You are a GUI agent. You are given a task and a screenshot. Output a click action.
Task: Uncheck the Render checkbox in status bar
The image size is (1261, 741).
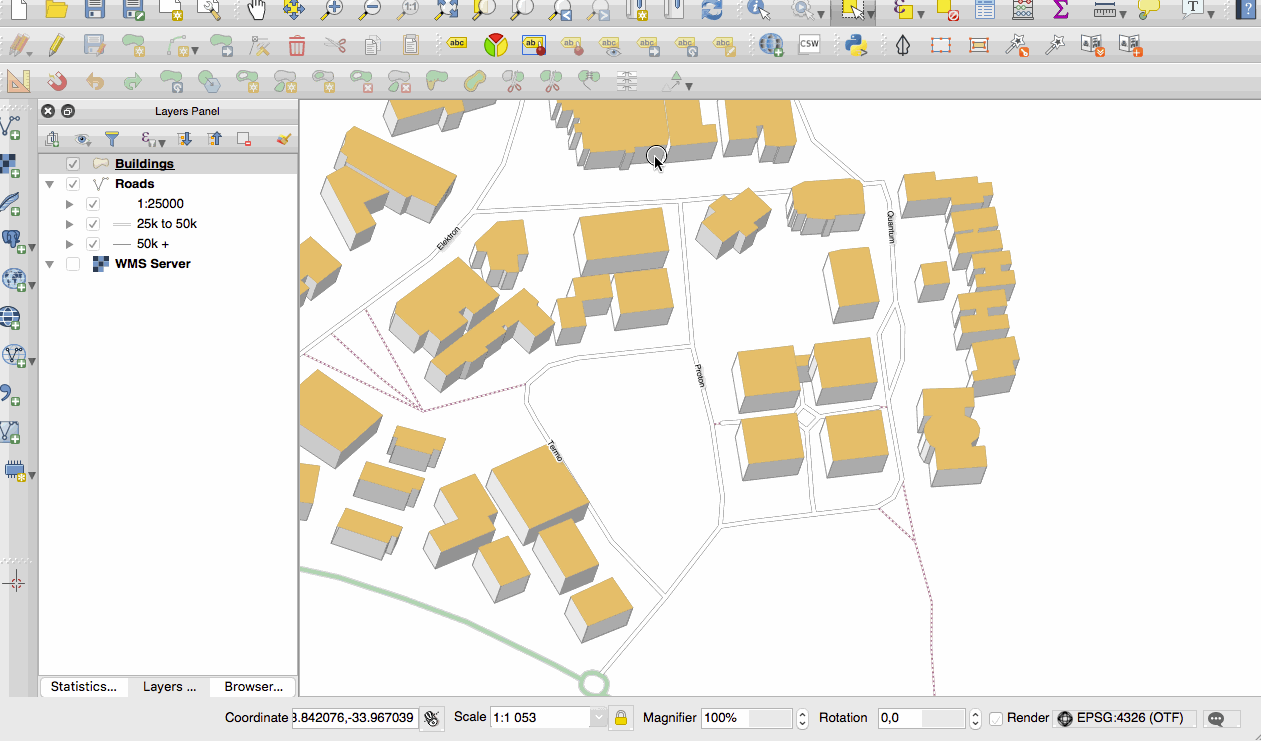tap(996, 718)
